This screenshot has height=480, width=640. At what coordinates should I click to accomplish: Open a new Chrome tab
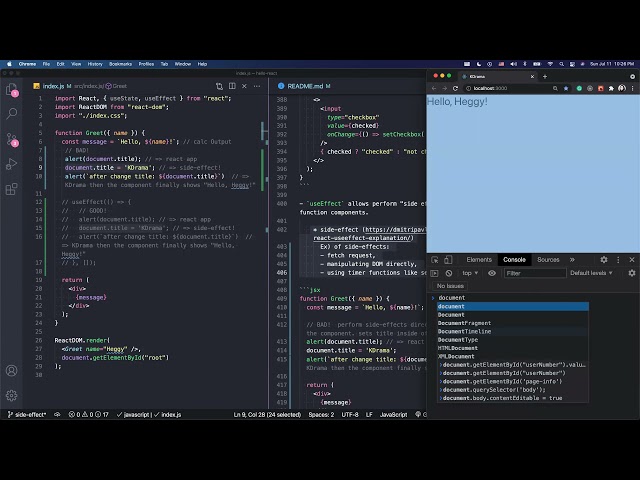coord(544,76)
